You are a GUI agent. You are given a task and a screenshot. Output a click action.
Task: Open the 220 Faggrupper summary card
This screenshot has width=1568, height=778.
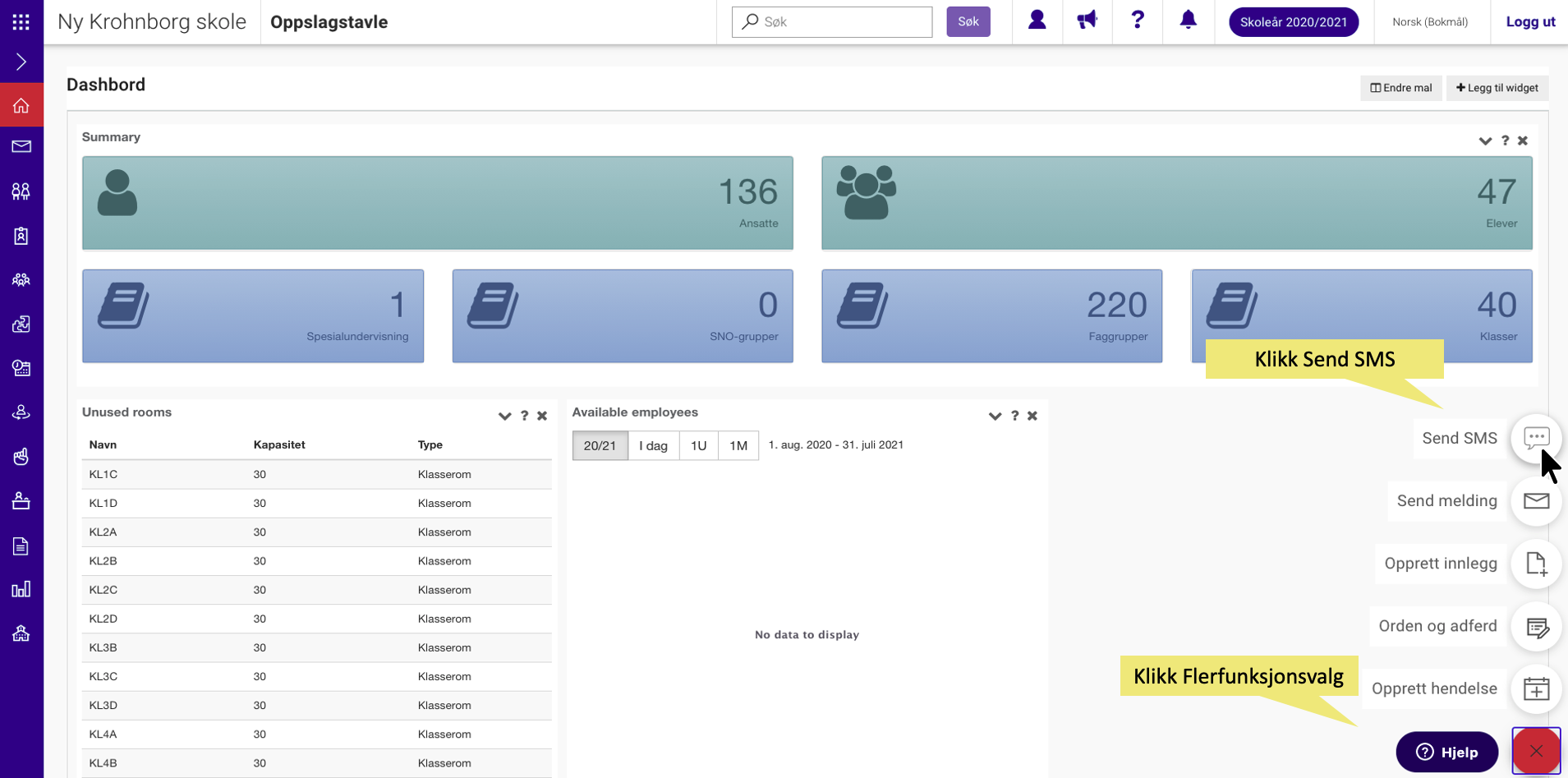[x=992, y=315]
